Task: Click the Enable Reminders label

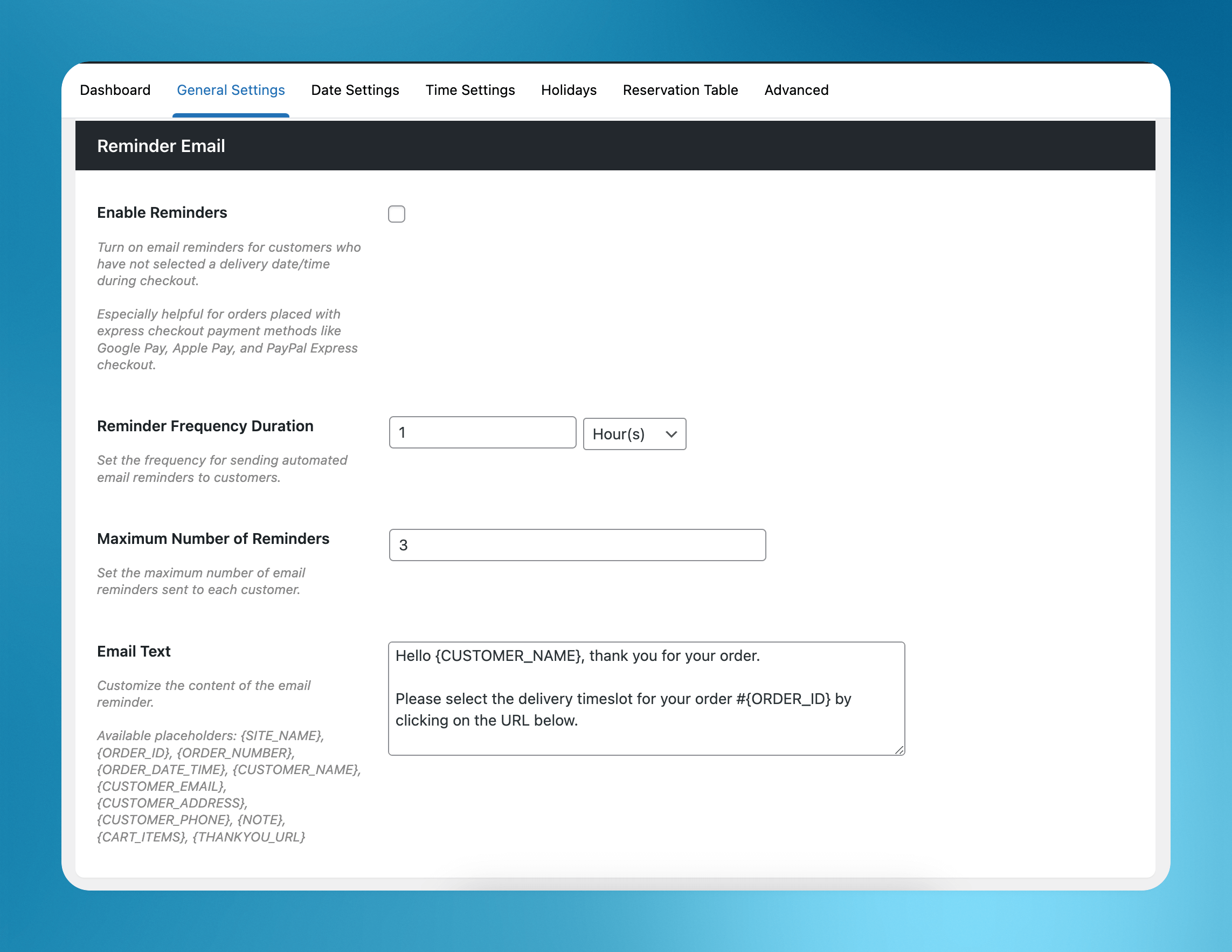Action: [162, 212]
